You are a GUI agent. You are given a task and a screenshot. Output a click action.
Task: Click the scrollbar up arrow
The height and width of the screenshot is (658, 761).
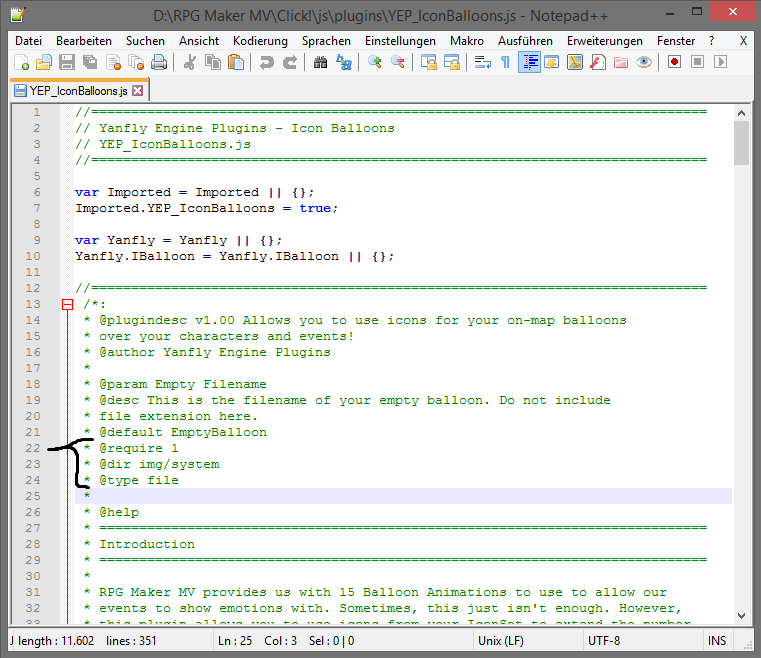click(x=741, y=113)
